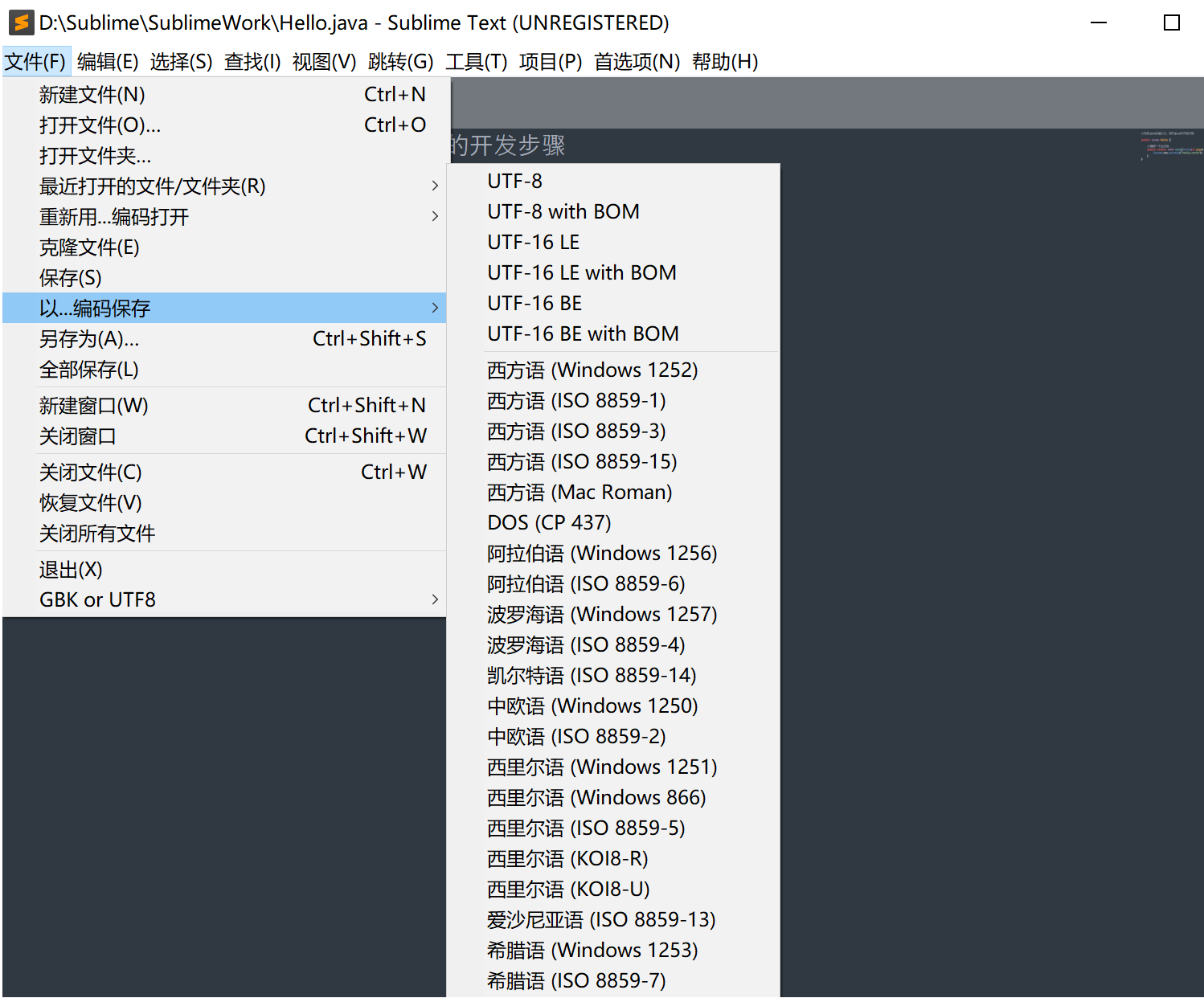Select 克隆文件(E) menu entry

[224, 247]
